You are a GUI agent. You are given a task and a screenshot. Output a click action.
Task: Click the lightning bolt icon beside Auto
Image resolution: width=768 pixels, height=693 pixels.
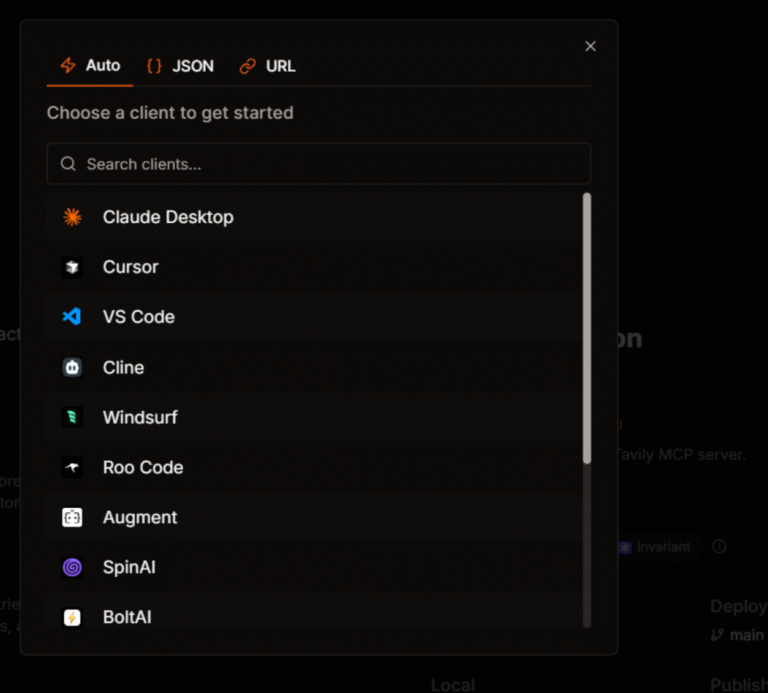pyautogui.click(x=68, y=65)
